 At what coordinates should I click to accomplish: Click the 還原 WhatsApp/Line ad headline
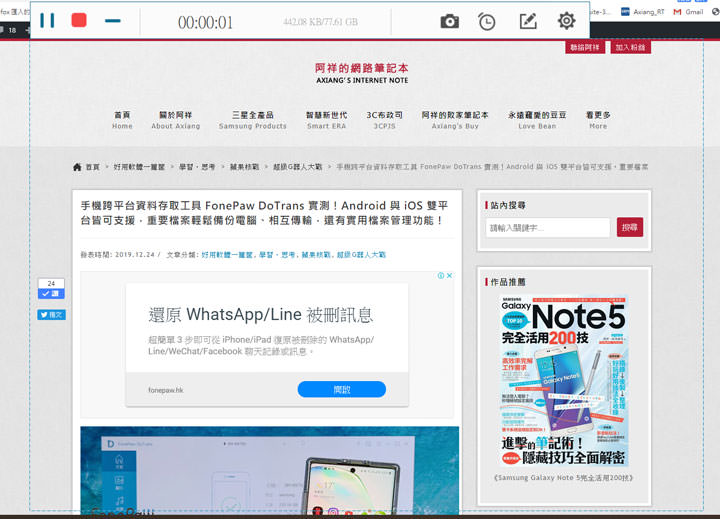(260, 315)
